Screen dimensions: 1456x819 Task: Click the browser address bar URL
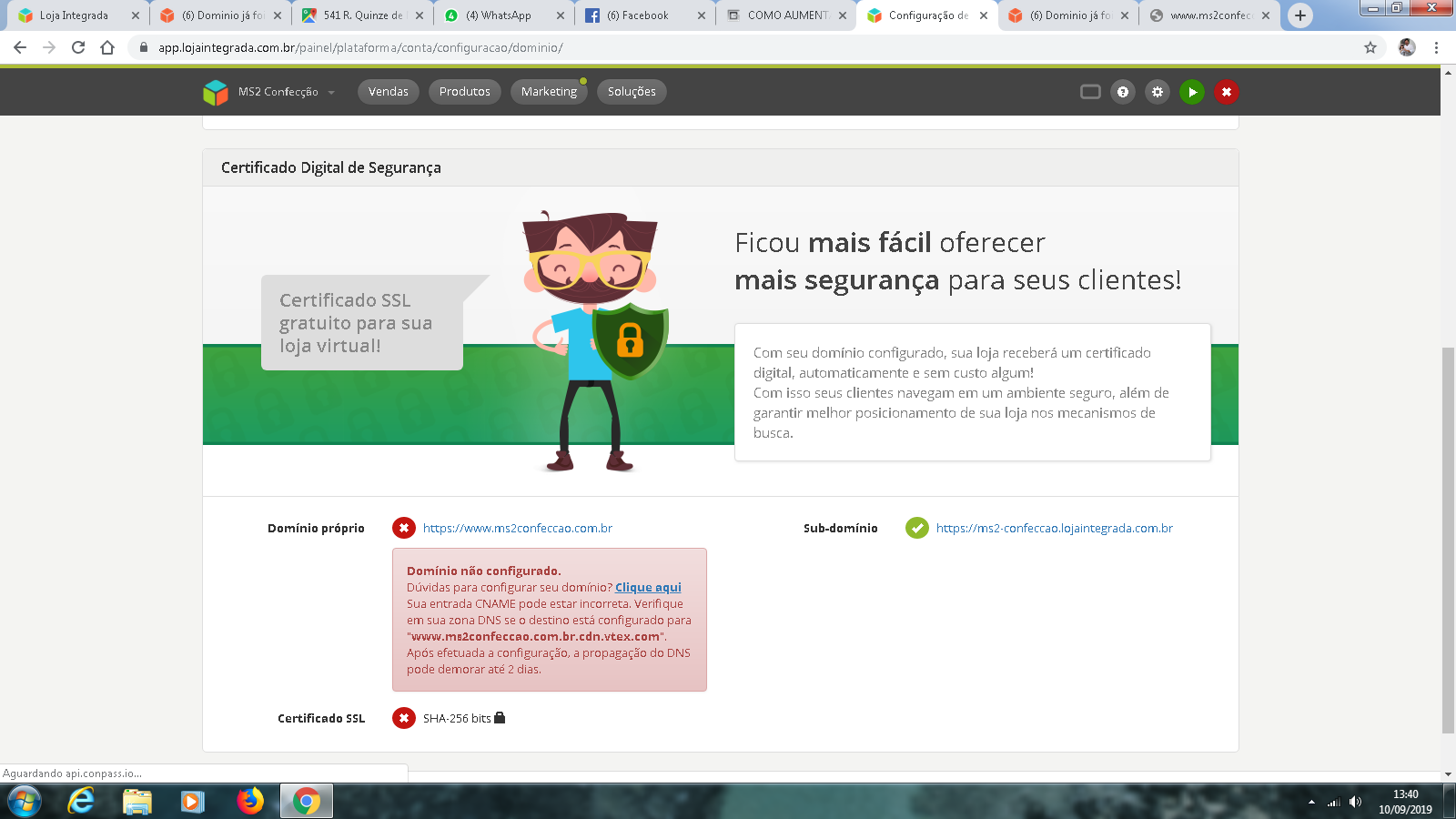(360, 47)
